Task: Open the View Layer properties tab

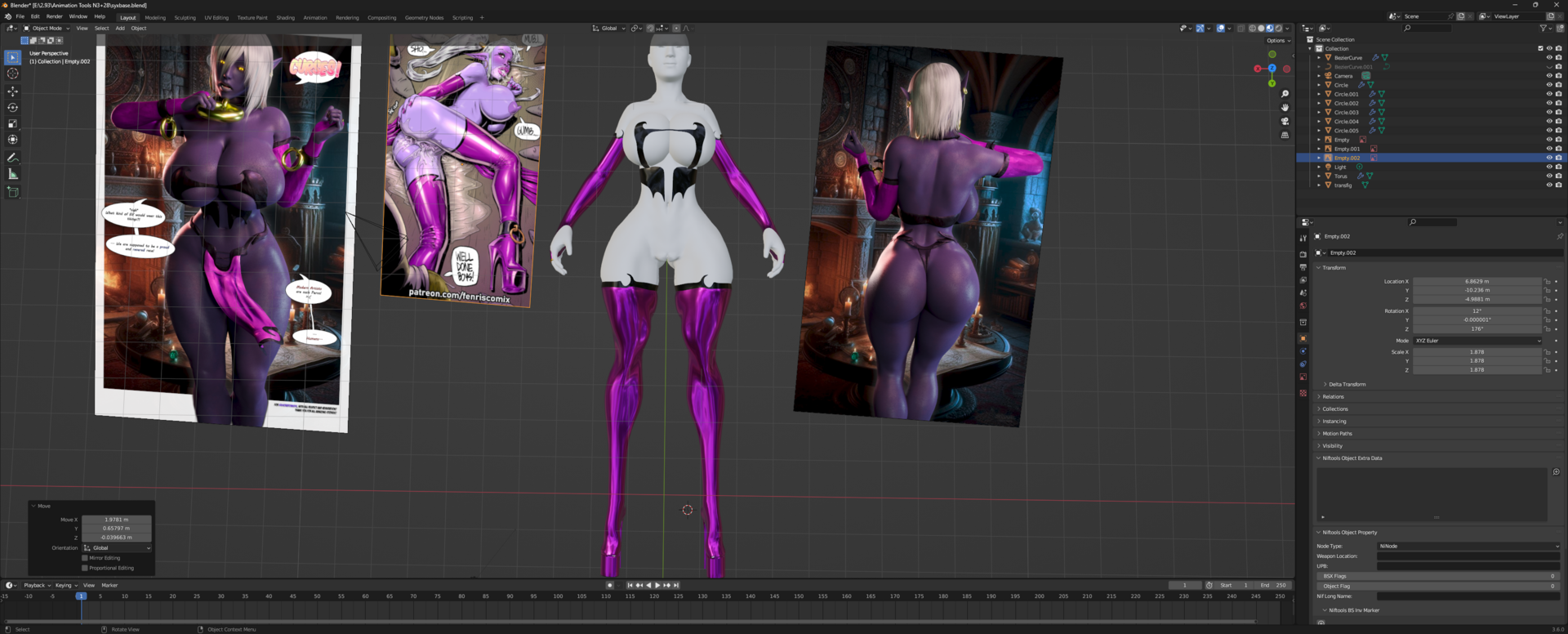Action: (x=1303, y=280)
